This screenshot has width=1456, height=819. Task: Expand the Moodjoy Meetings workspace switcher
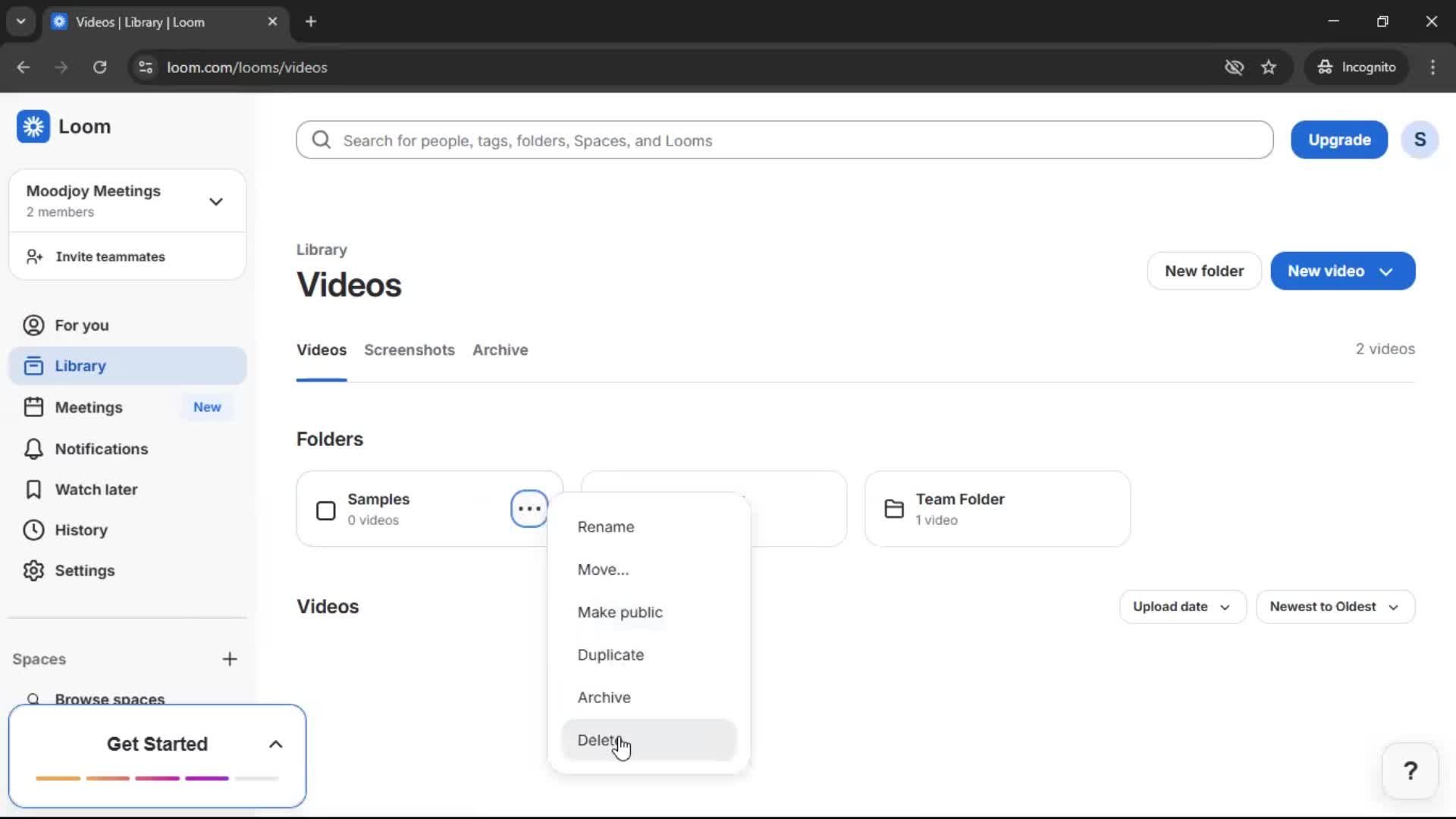(x=216, y=201)
